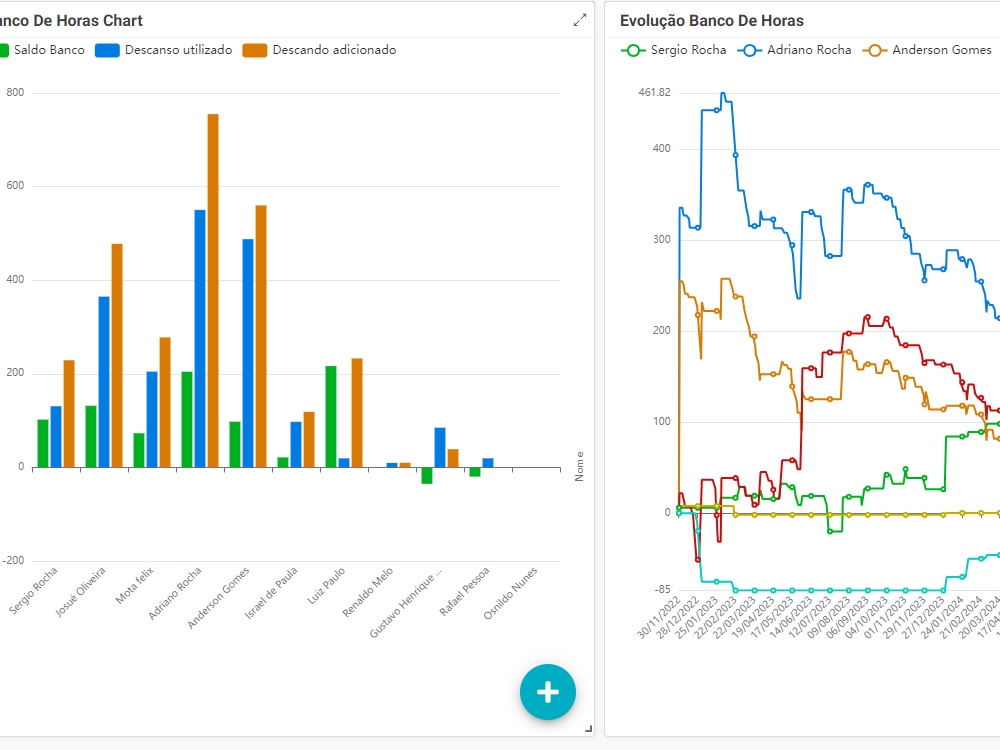Click the Israel de Paula axis label
This screenshot has height=750, width=1000.
pos(272,593)
